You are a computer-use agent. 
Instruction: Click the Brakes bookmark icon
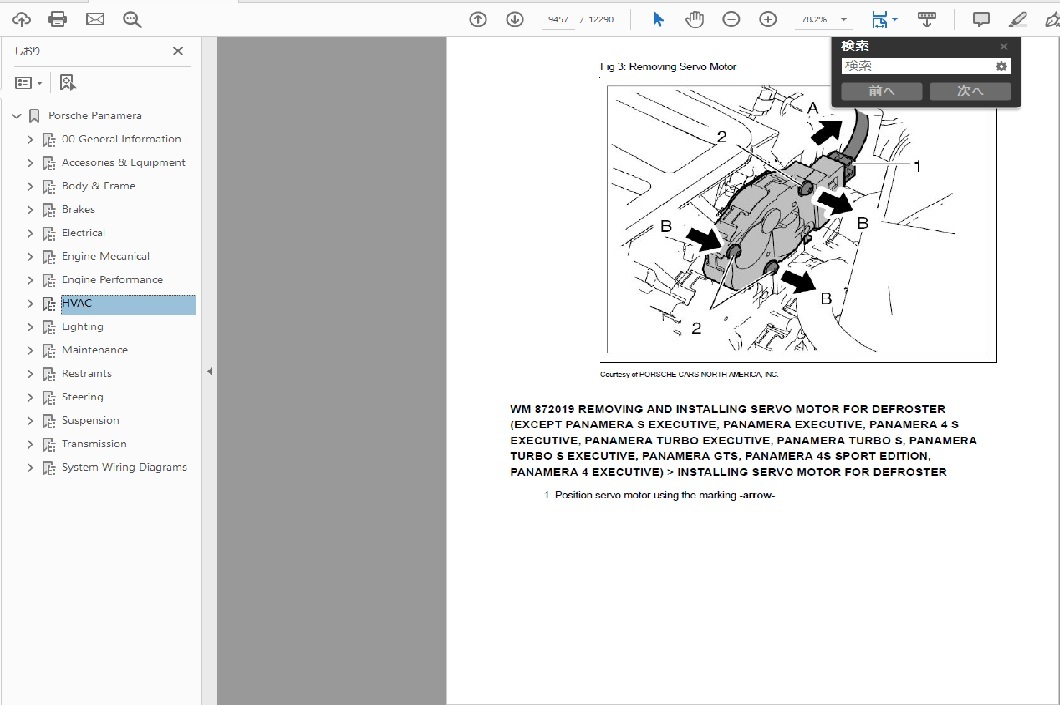(49, 210)
